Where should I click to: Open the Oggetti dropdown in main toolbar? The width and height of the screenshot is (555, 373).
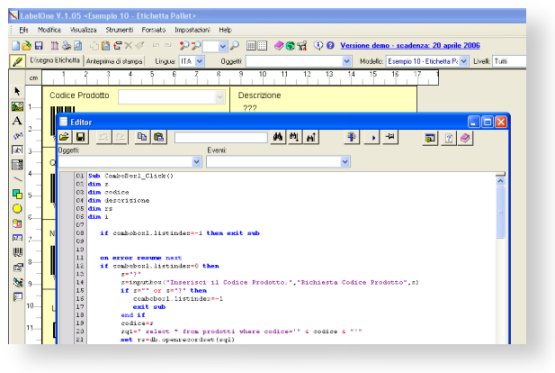point(347,61)
